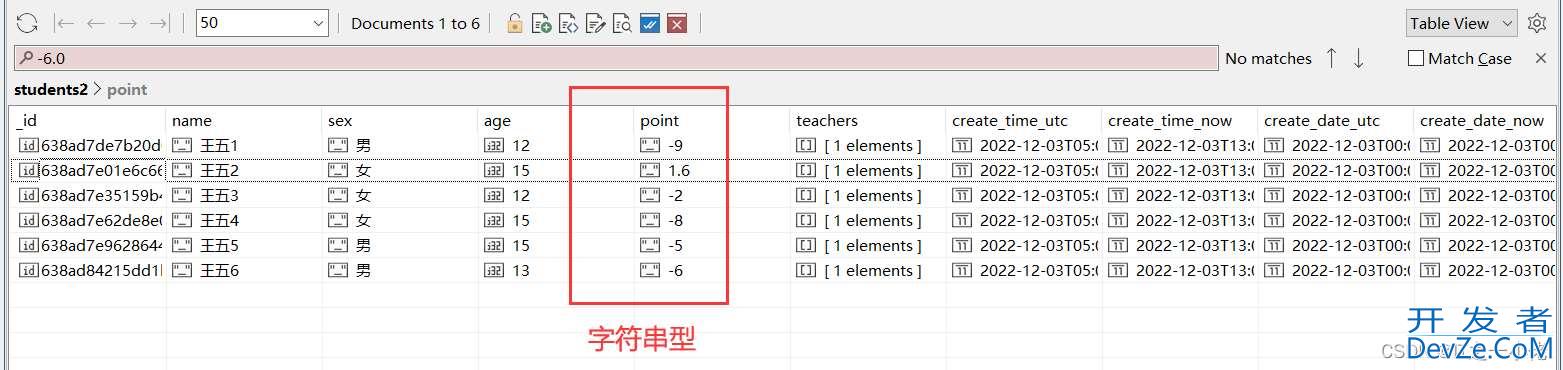Go to the next page of documents
Image resolution: width=1563 pixels, height=370 pixels.
point(128,23)
